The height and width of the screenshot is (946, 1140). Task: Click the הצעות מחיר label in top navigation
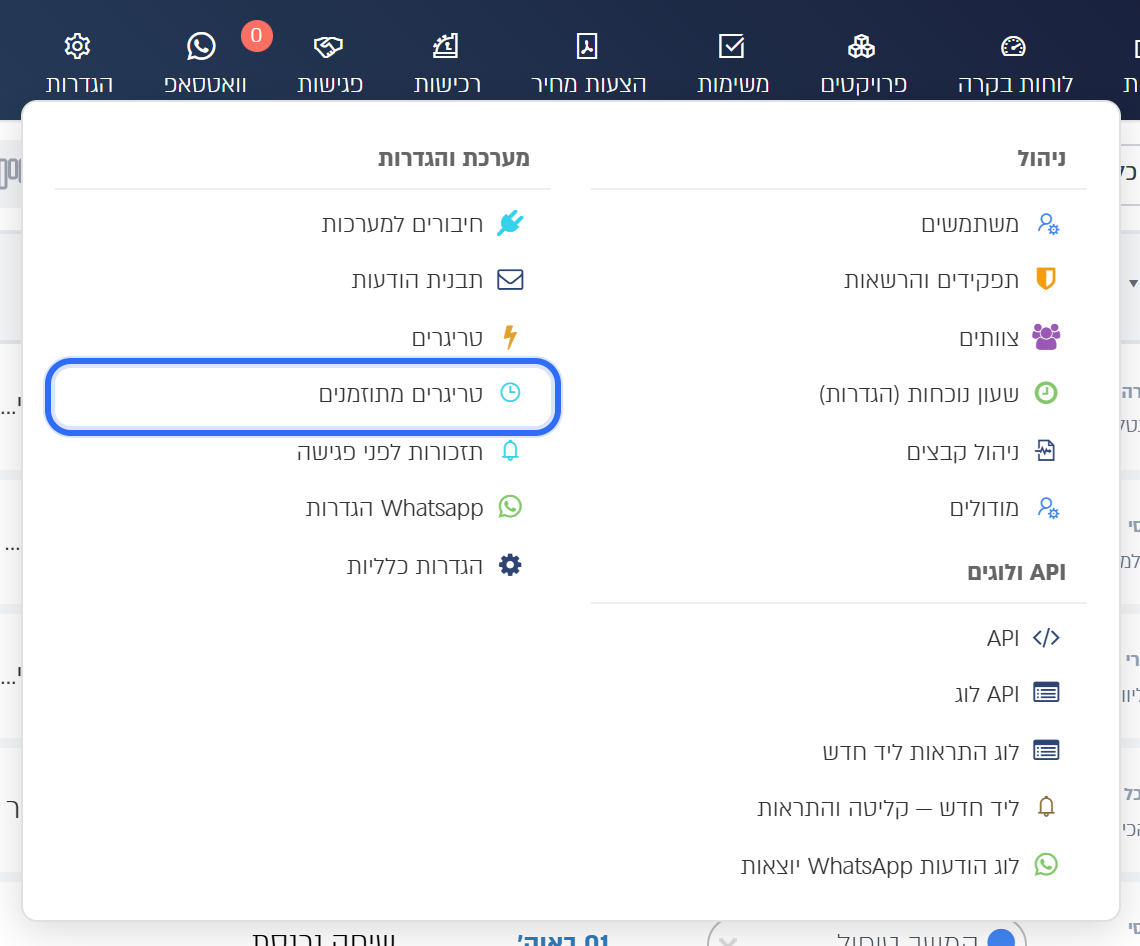click(x=588, y=84)
